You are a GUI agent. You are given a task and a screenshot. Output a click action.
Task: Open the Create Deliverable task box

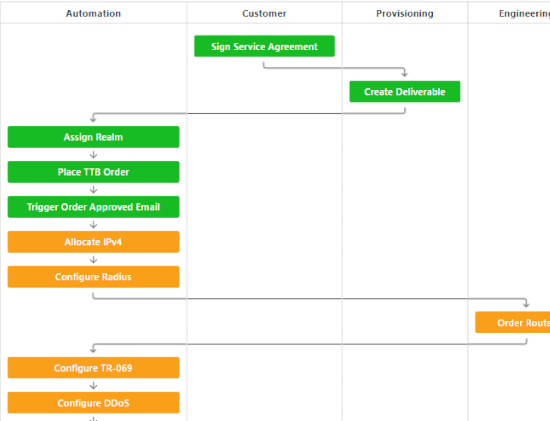click(x=405, y=92)
